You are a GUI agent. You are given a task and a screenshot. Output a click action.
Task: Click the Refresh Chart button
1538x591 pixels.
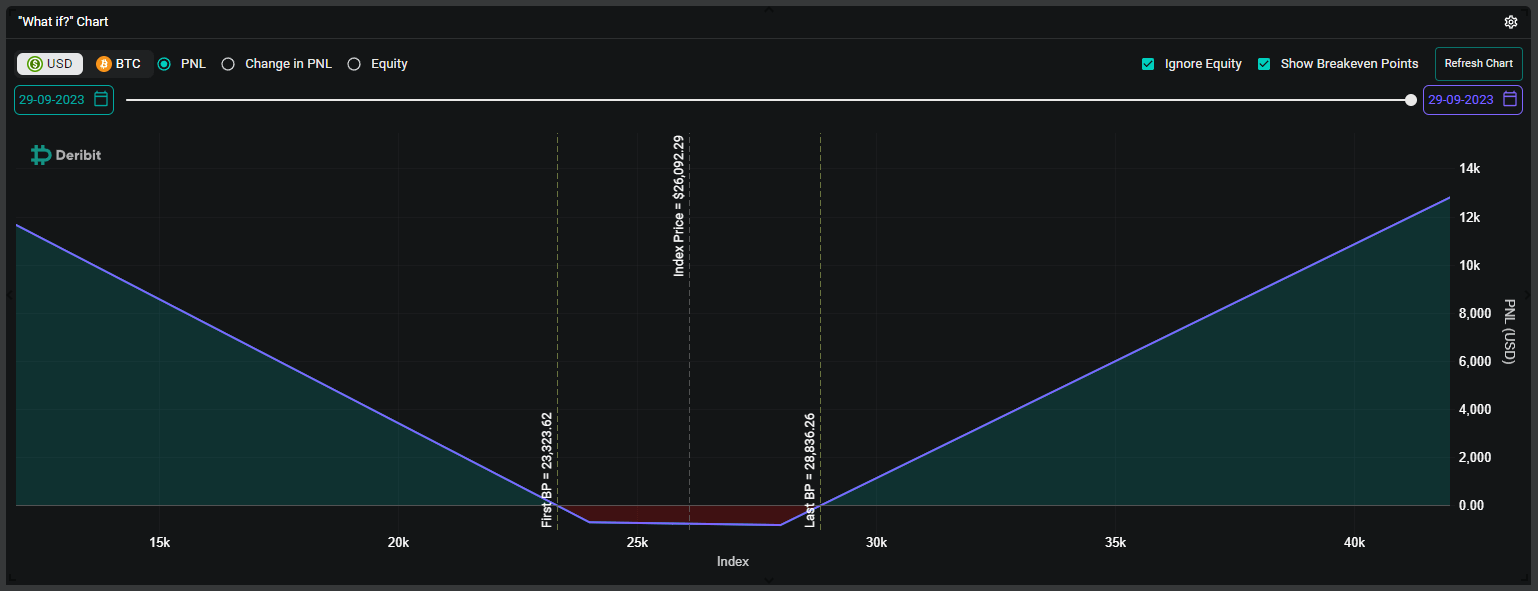[1478, 63]
